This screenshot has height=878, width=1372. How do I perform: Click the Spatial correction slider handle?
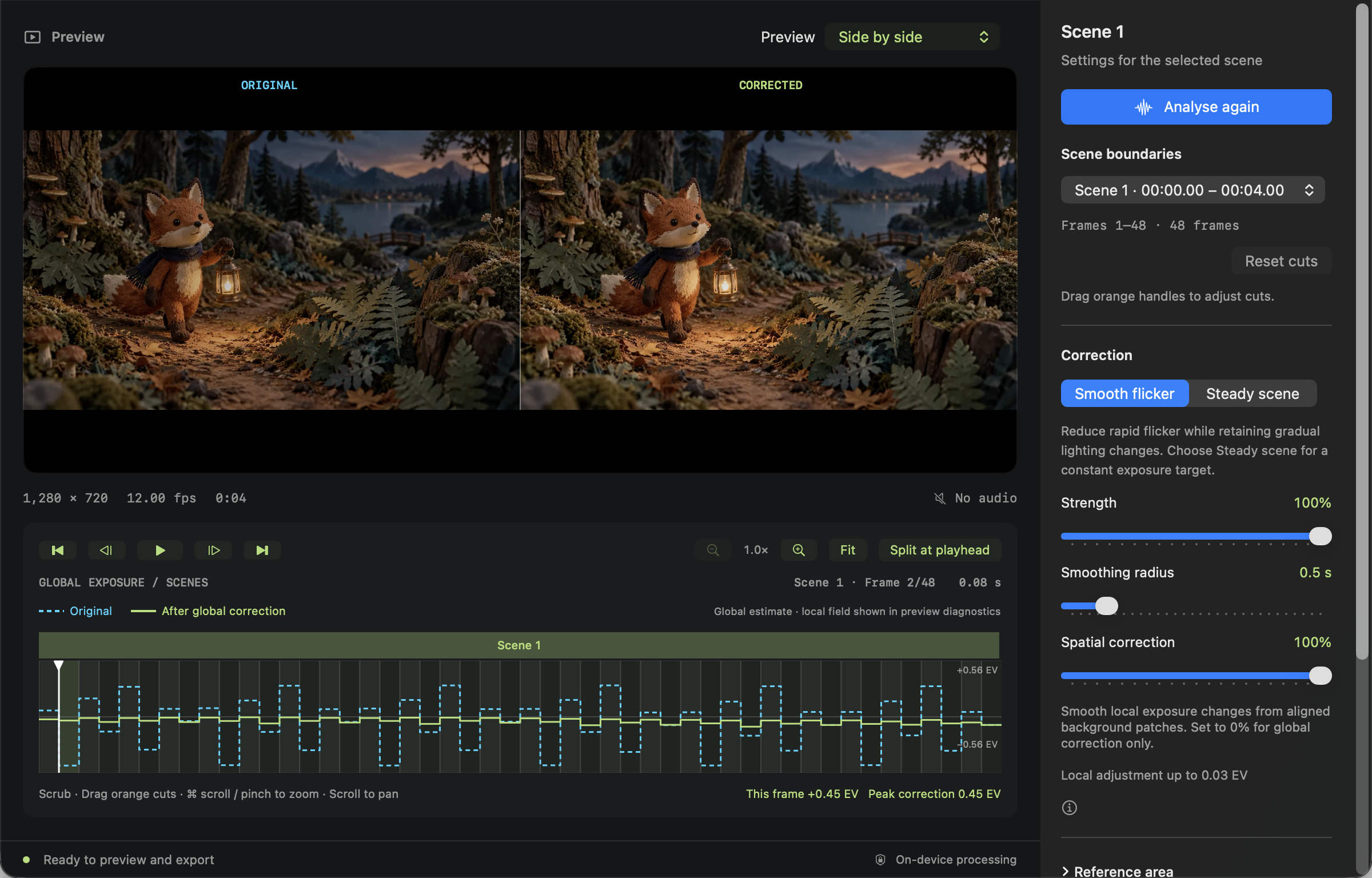tap(1320, 676)
